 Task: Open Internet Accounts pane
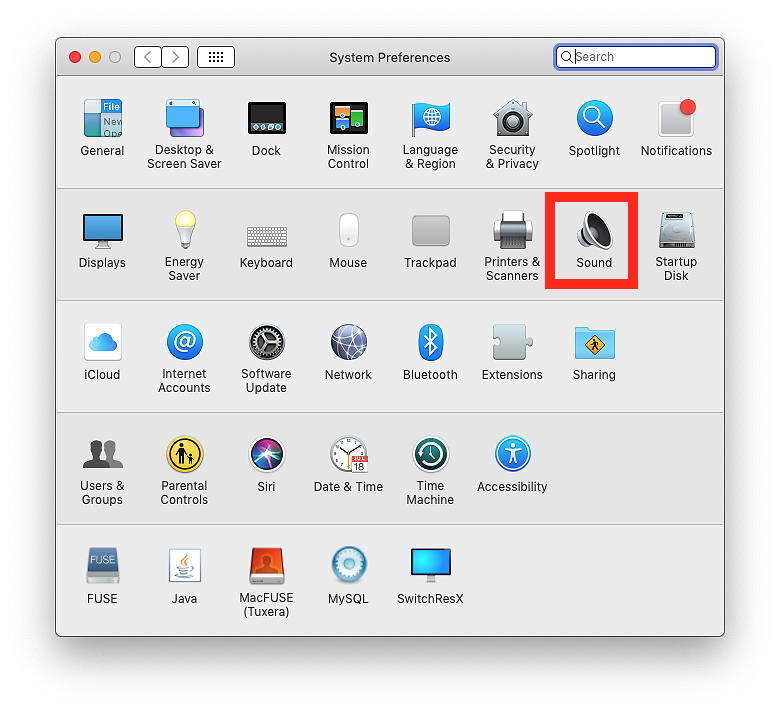coord(184,358)
